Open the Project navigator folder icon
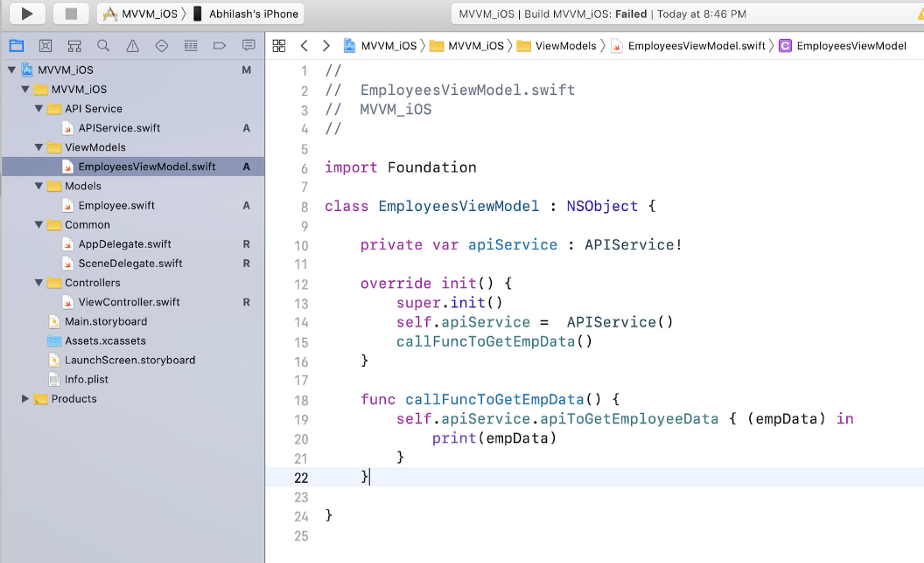 16,46
